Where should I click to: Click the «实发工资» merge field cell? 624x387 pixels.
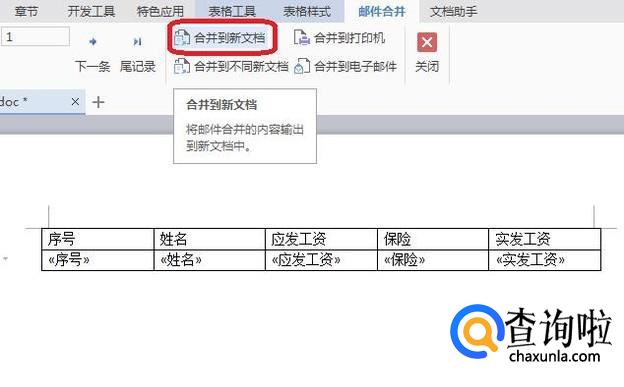[544, 260]
